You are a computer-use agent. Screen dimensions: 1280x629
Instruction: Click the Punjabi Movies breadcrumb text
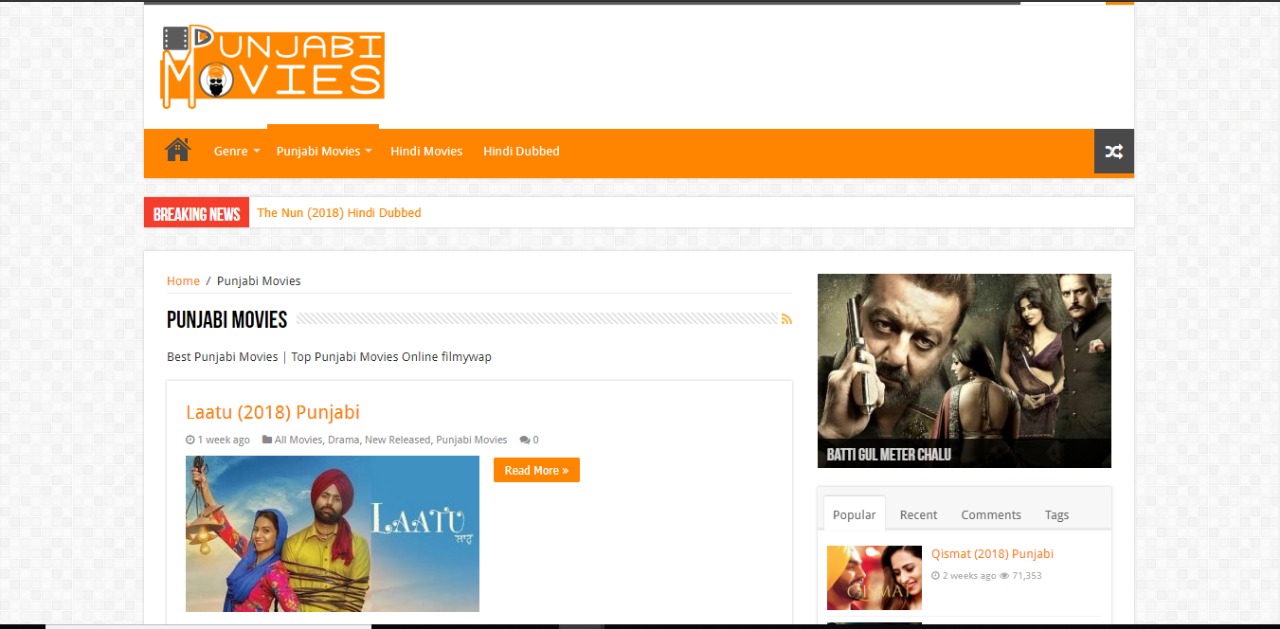[259, 280]
